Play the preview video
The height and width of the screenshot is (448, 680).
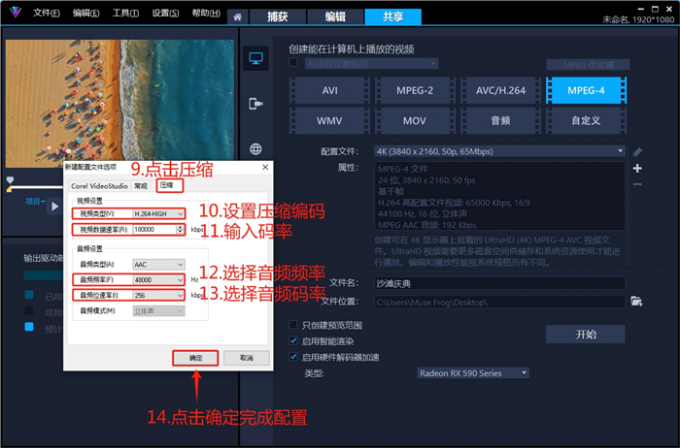[55, 207]
